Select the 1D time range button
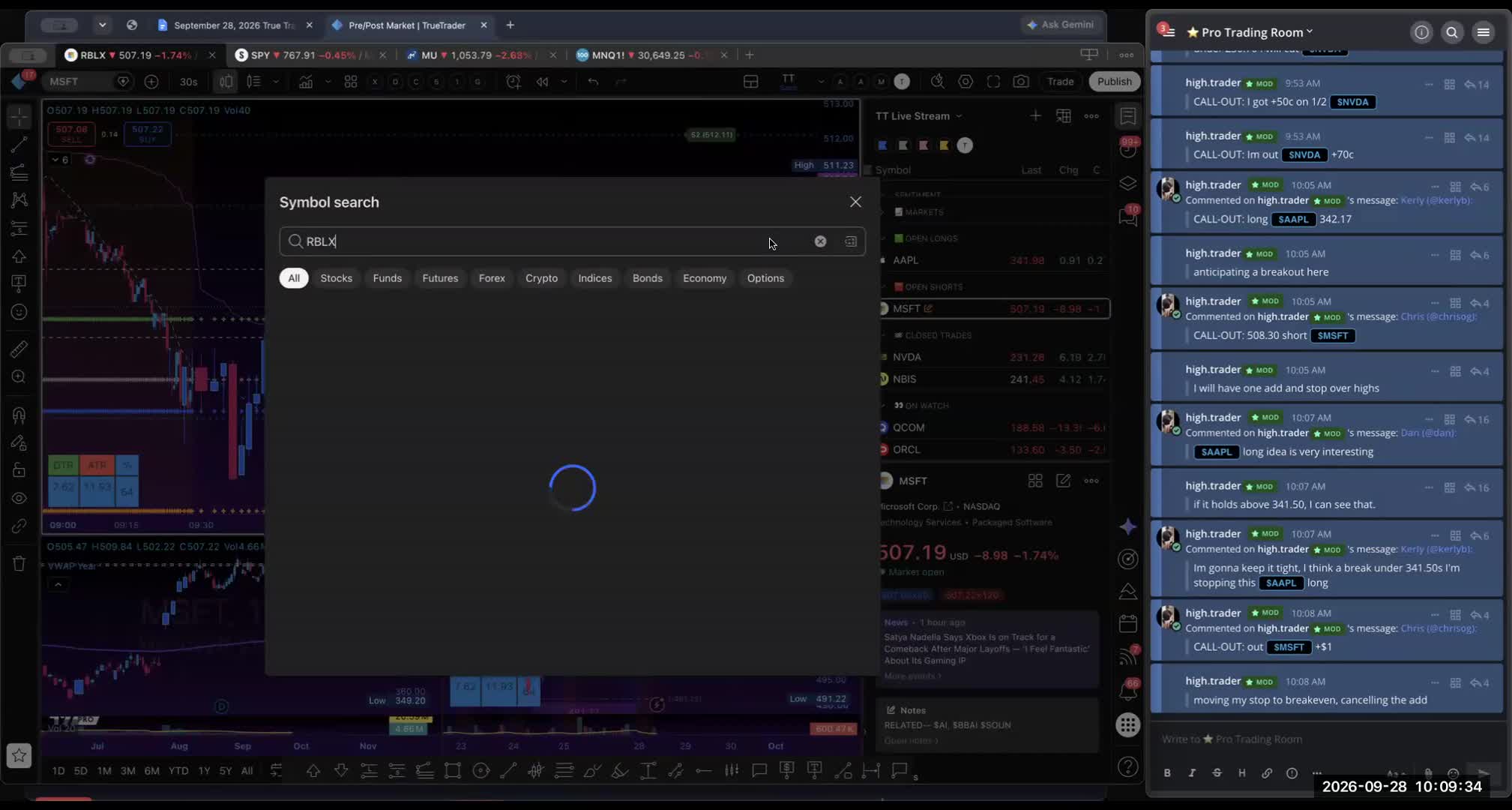 point(58,771)
